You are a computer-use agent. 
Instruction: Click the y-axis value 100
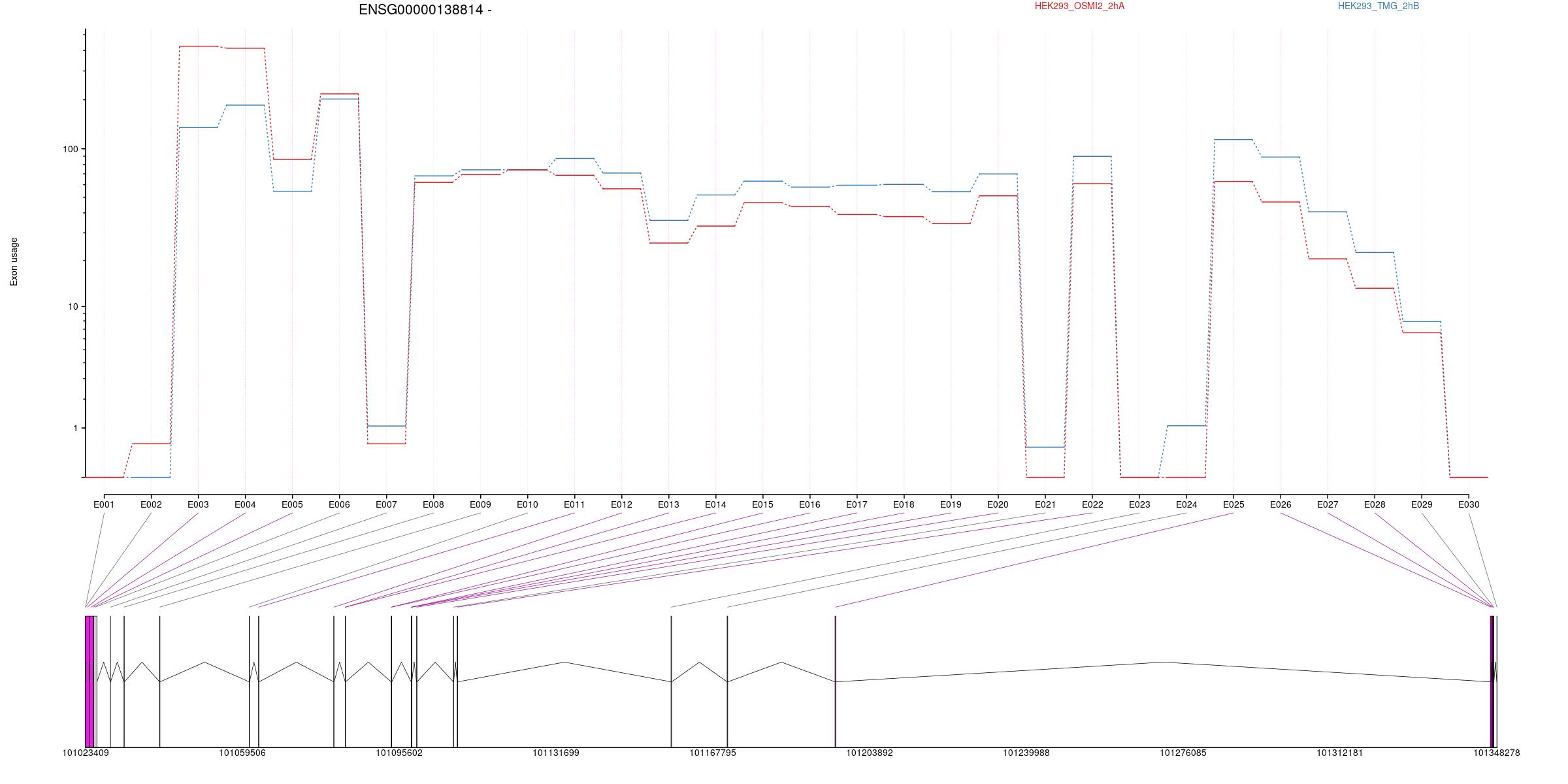(70, 149)
